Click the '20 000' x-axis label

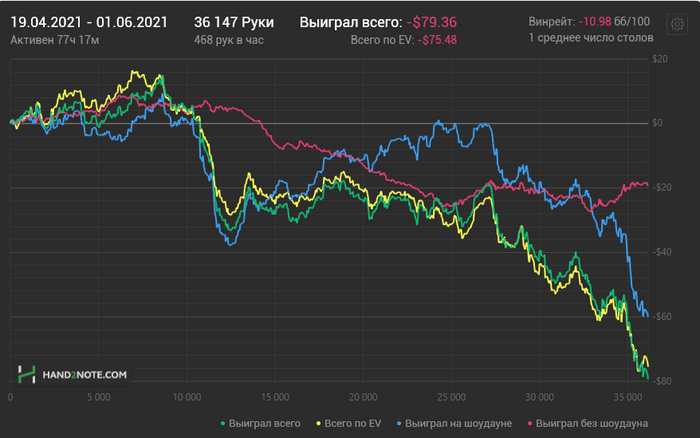[x=363, y=397]
